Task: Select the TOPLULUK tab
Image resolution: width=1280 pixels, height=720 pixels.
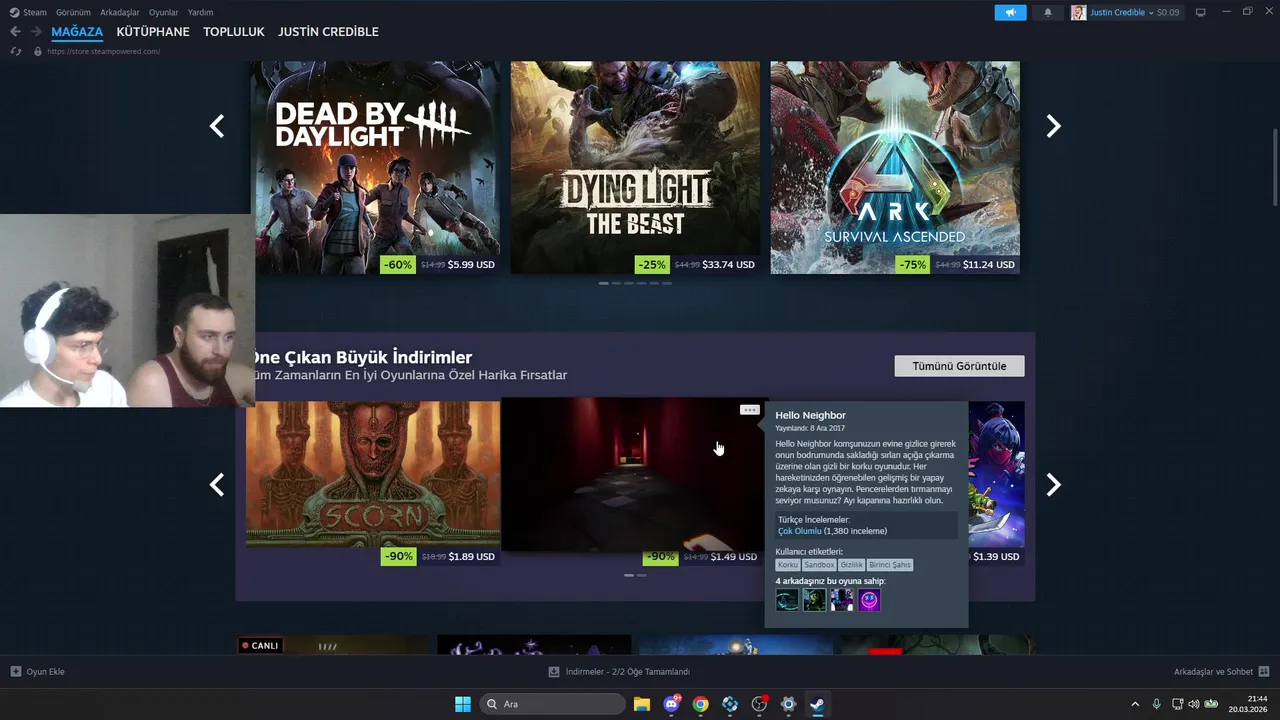Action: 234,32
